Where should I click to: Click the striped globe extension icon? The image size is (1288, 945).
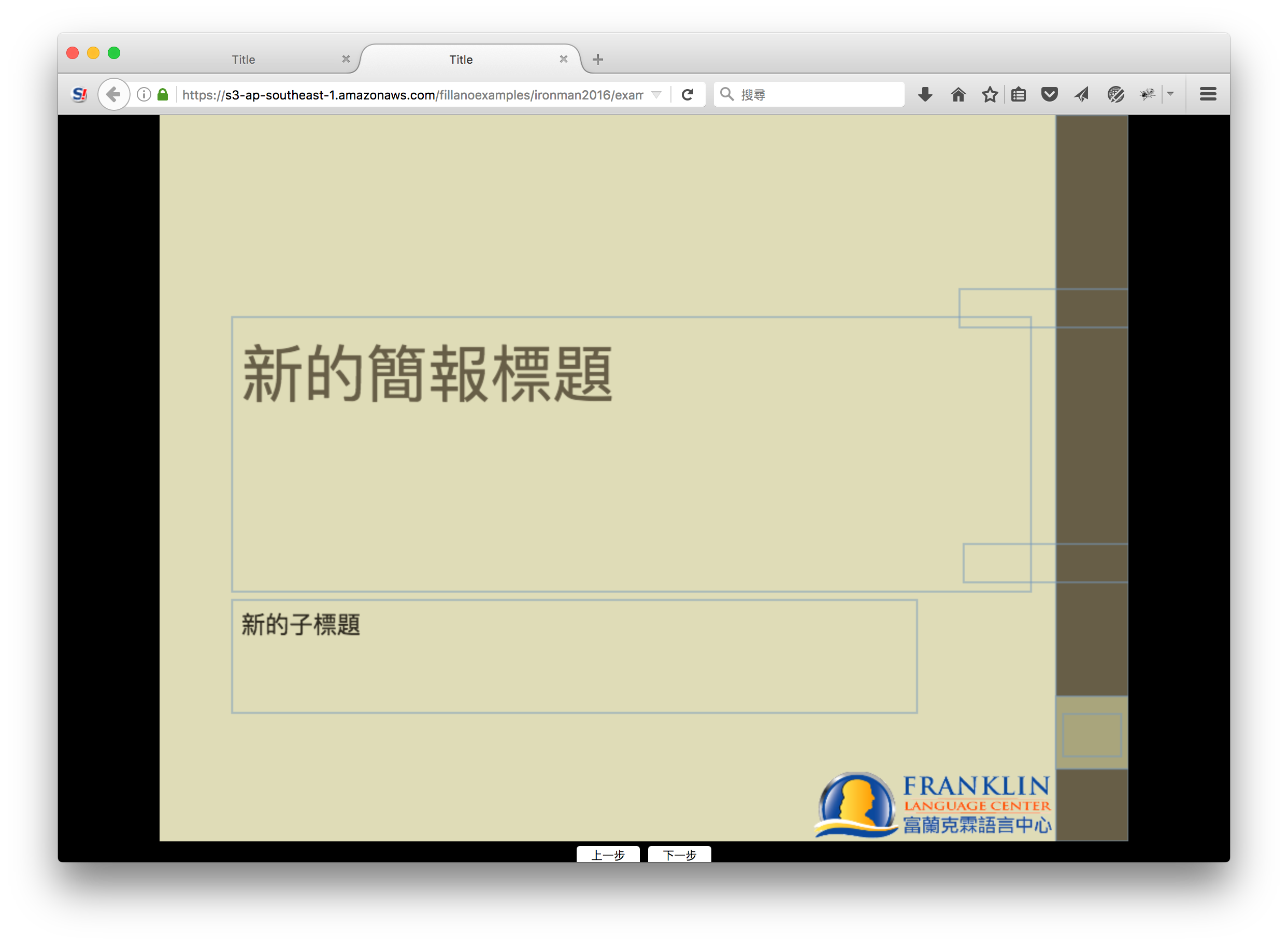pos(1116,94)
